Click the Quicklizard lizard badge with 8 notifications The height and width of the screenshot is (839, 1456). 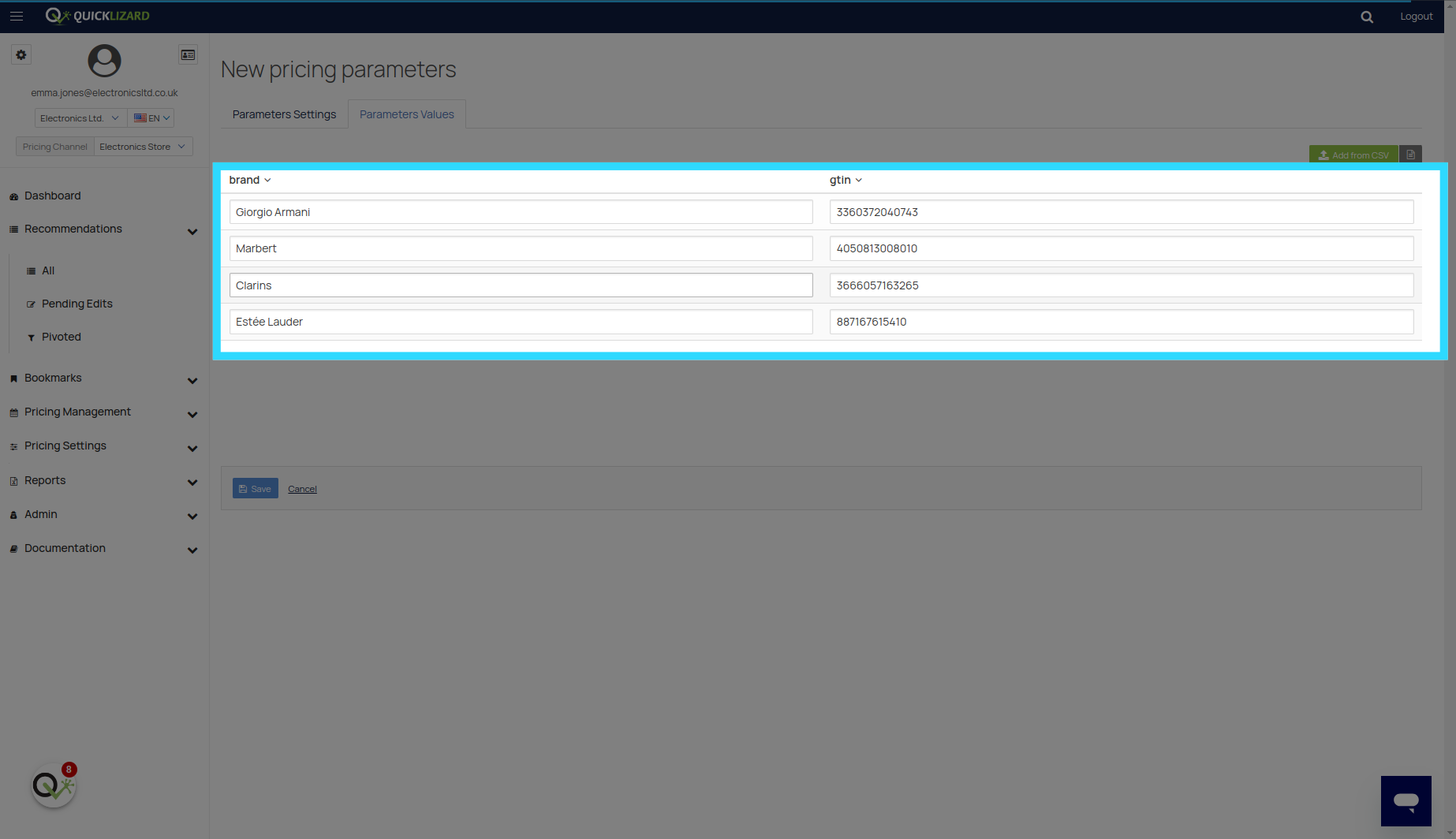pos(53,784)
